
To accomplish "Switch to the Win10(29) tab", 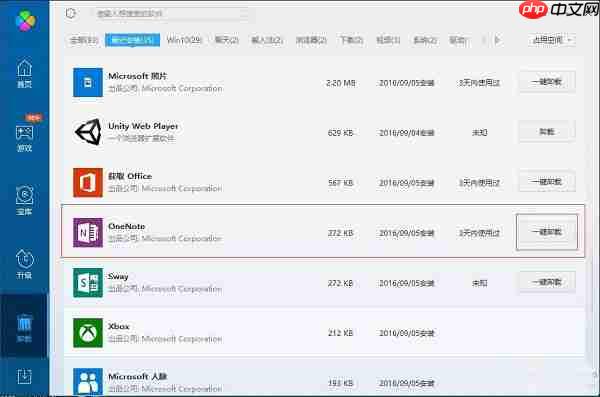I will (184, 40).
